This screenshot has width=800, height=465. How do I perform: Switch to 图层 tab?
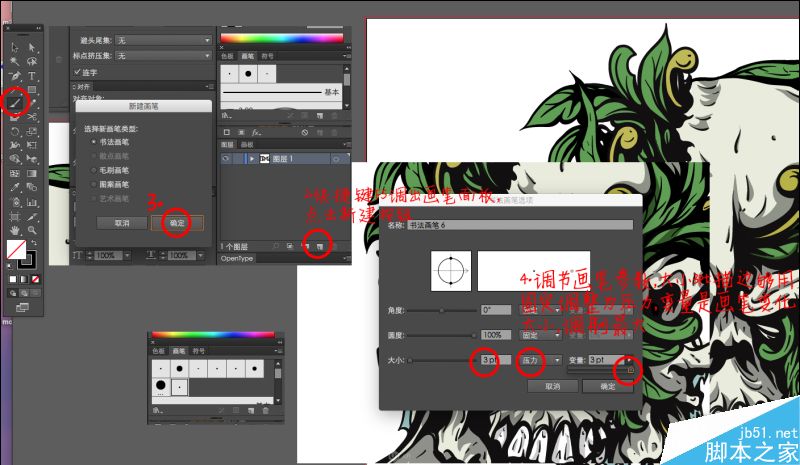click(x=227, y=145)
